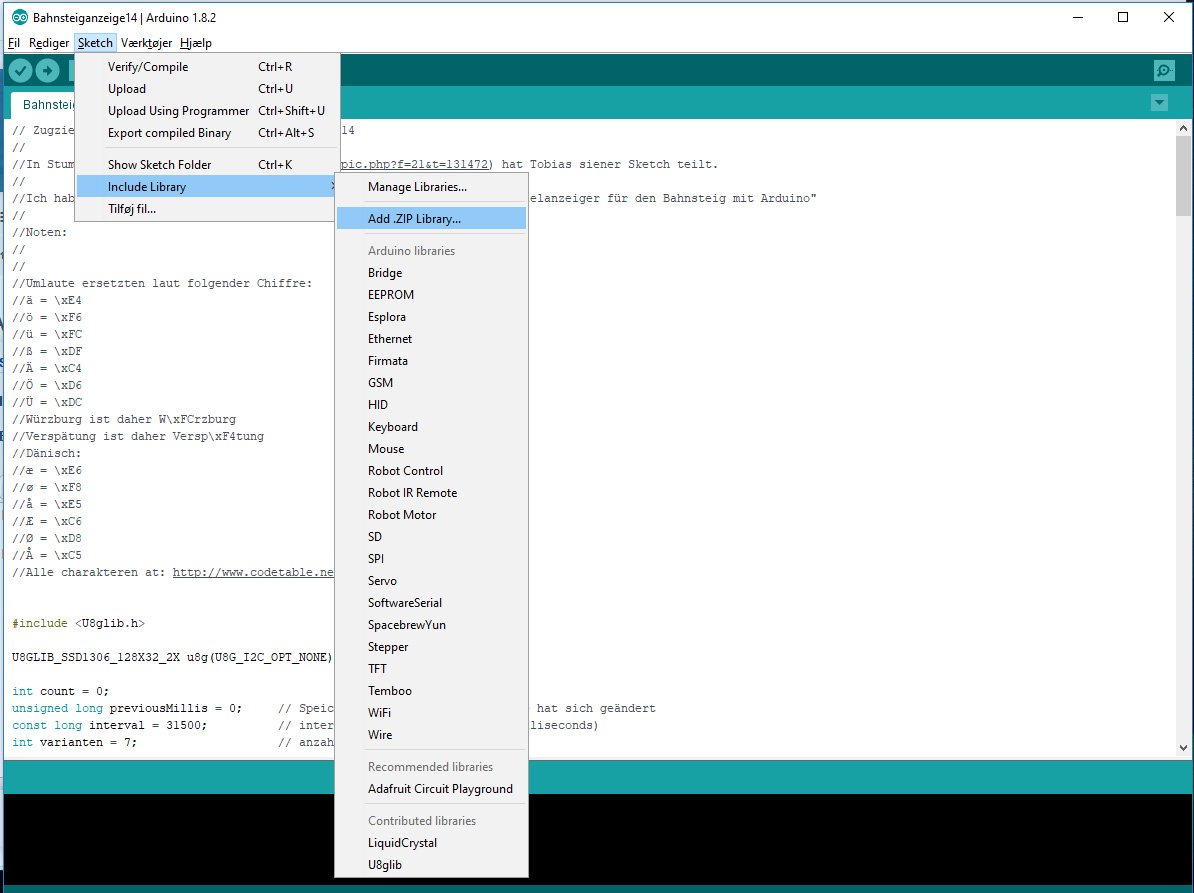Expand the Include Library submenu arrow
1194x893 pixels.
pos(332,187)
